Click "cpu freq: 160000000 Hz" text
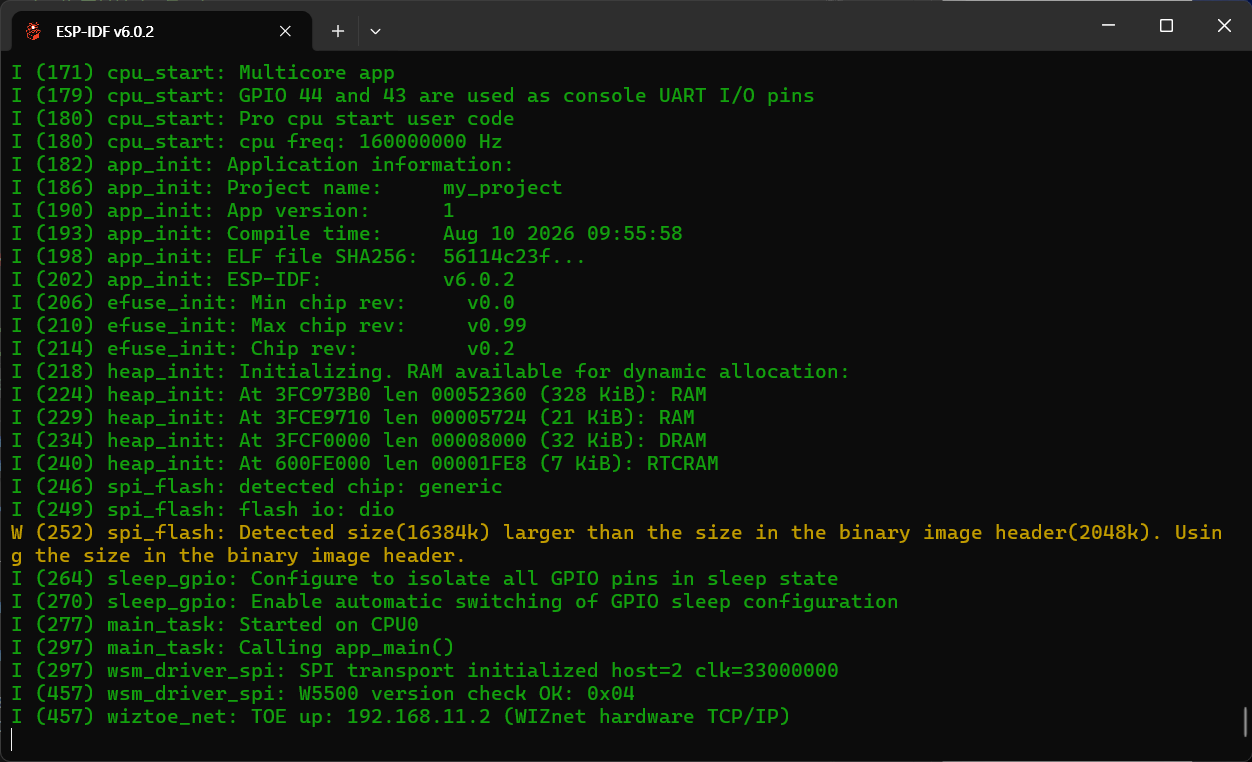The width and height of the screenshot is (1252, 762). [370, 142]
